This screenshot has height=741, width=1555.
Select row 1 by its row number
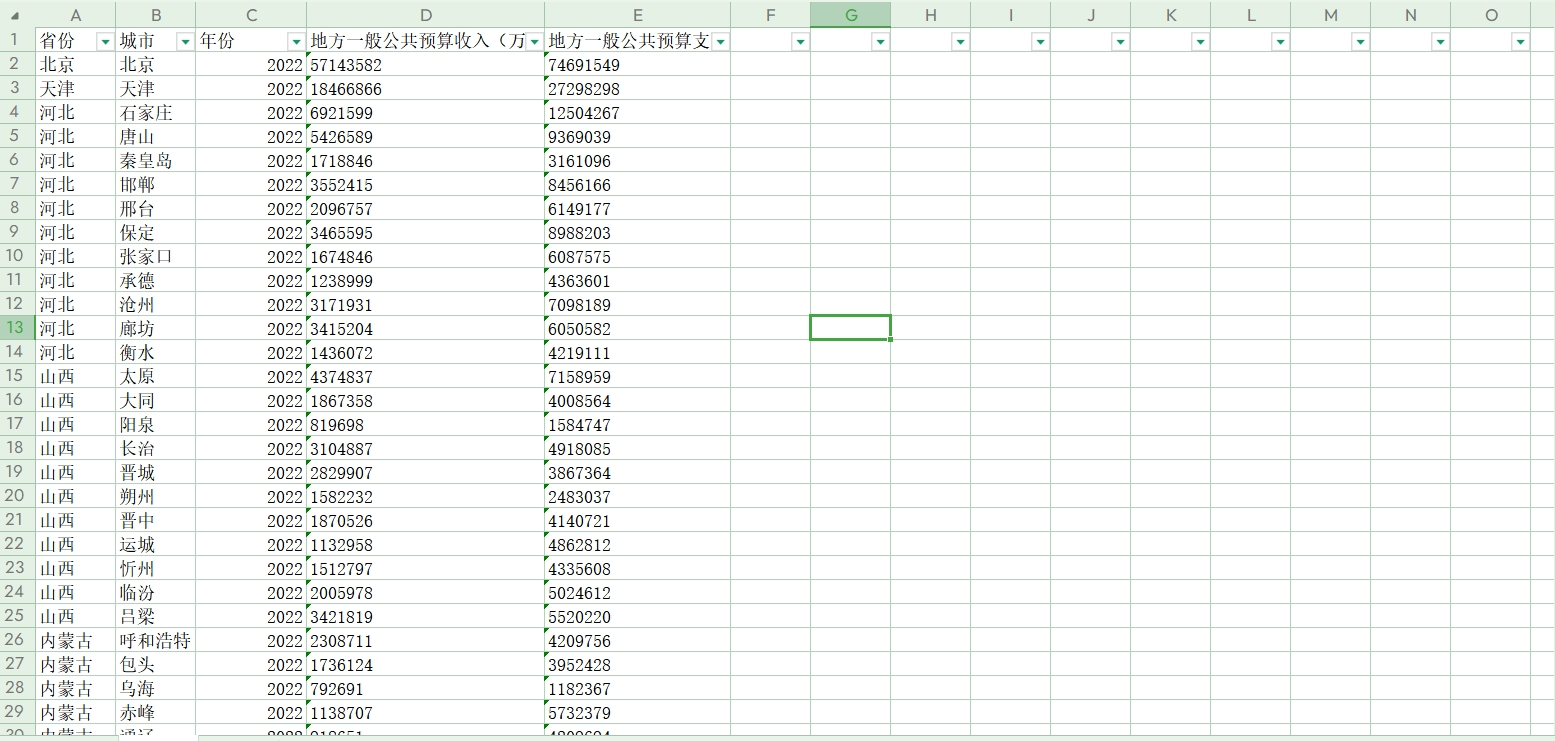click(17, 41)
